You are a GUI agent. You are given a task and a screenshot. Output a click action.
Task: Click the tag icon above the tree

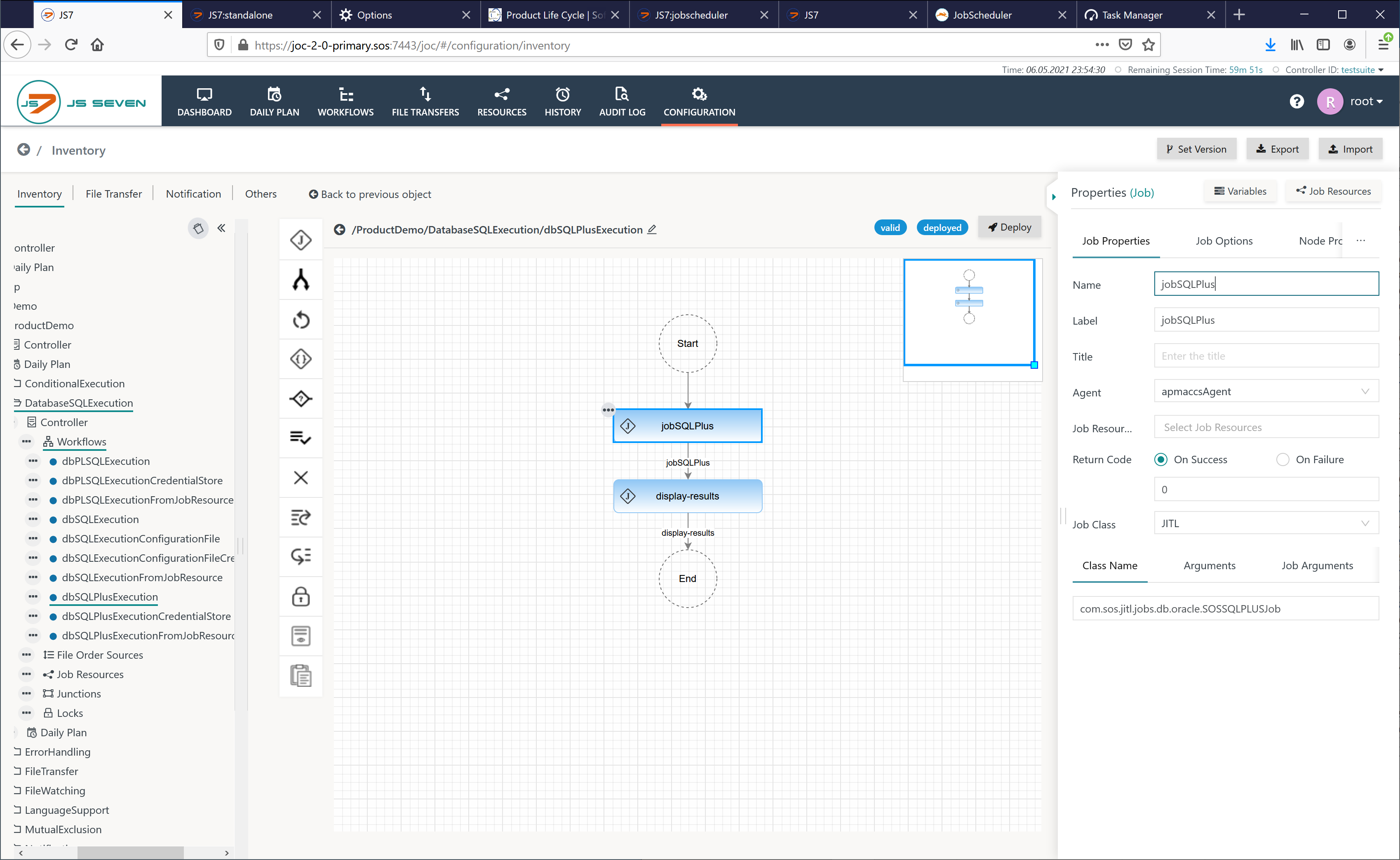coord(198,228)
